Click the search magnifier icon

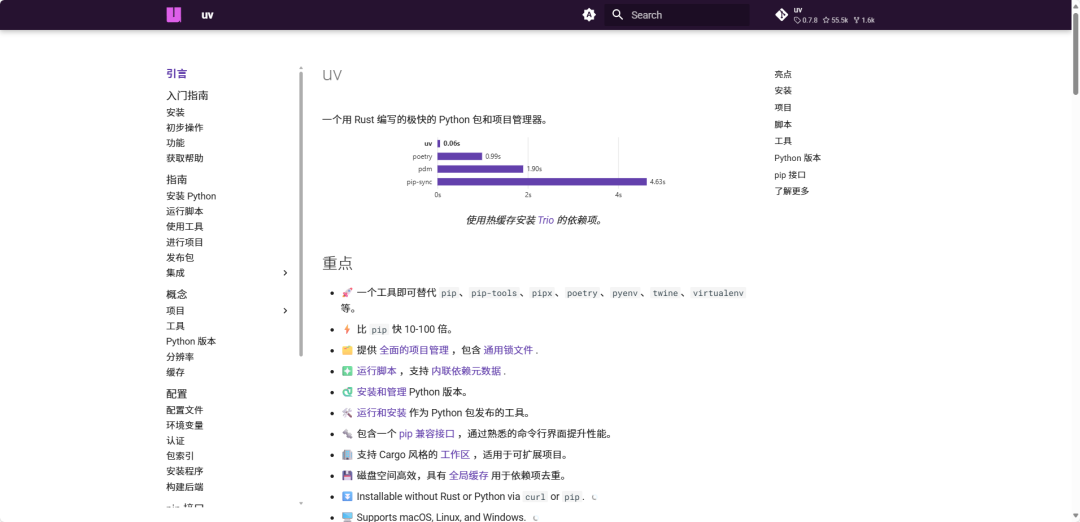(x=617, y=14)
